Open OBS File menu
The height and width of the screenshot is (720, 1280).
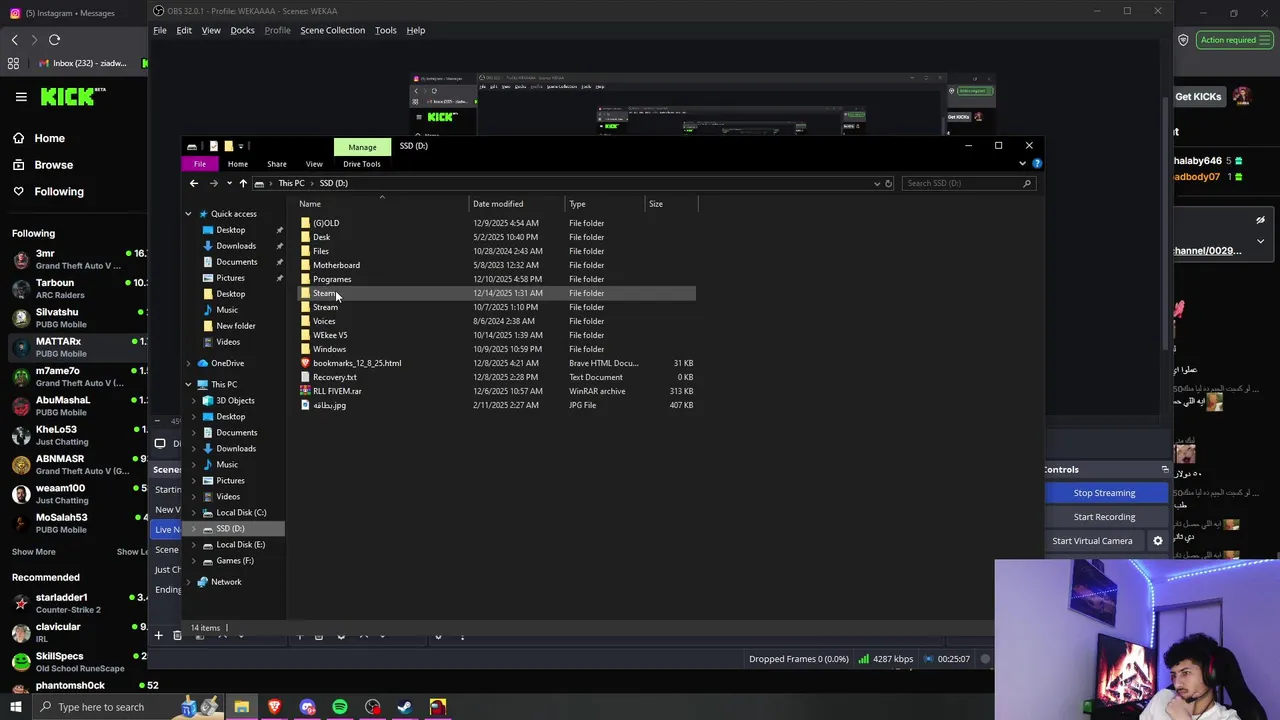tap(160, 30)
